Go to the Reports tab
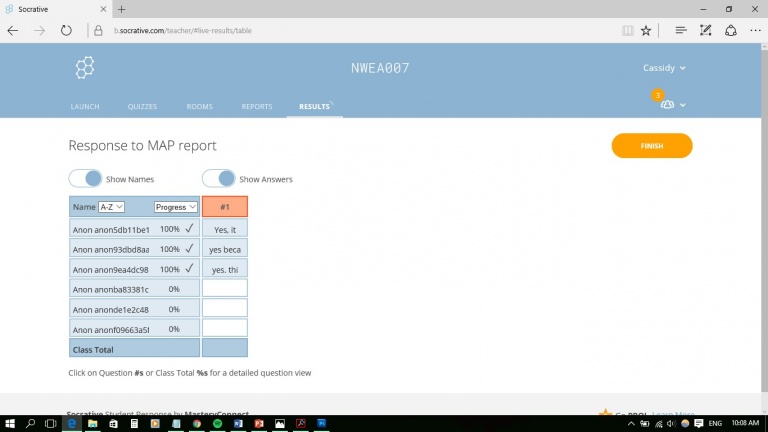 pos(257,106)
